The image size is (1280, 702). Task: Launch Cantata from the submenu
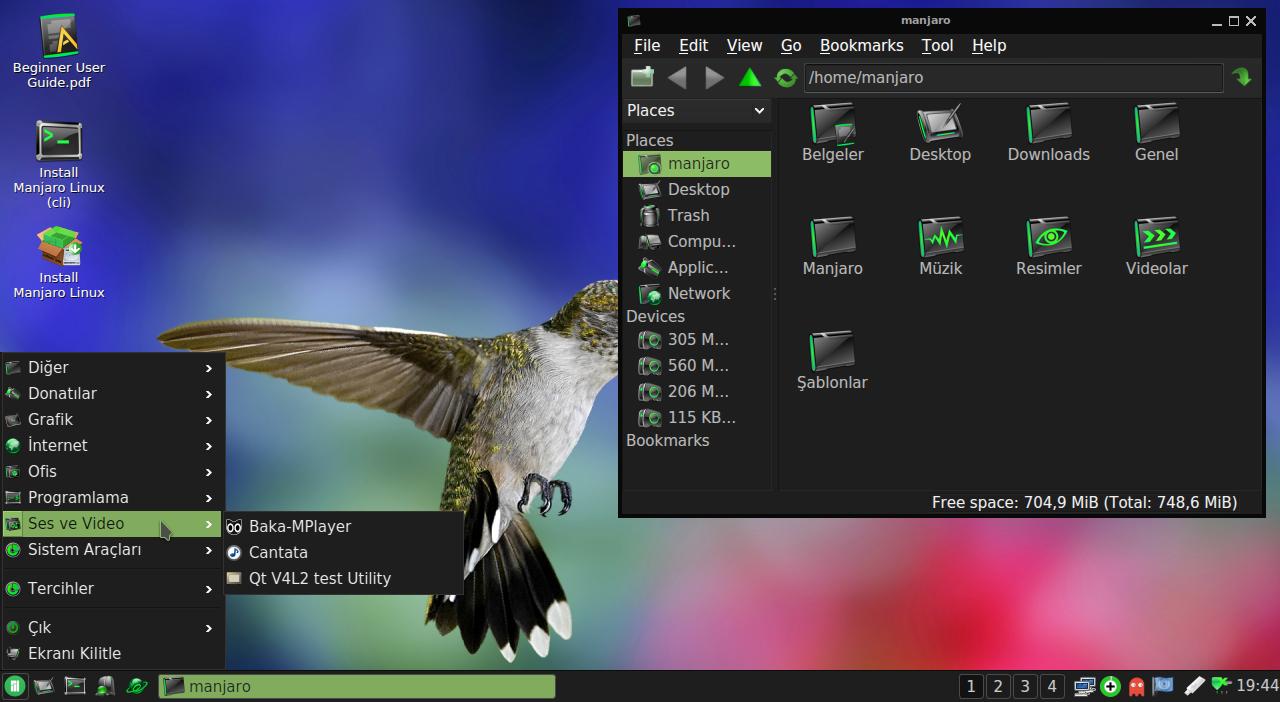pos(343,552)
